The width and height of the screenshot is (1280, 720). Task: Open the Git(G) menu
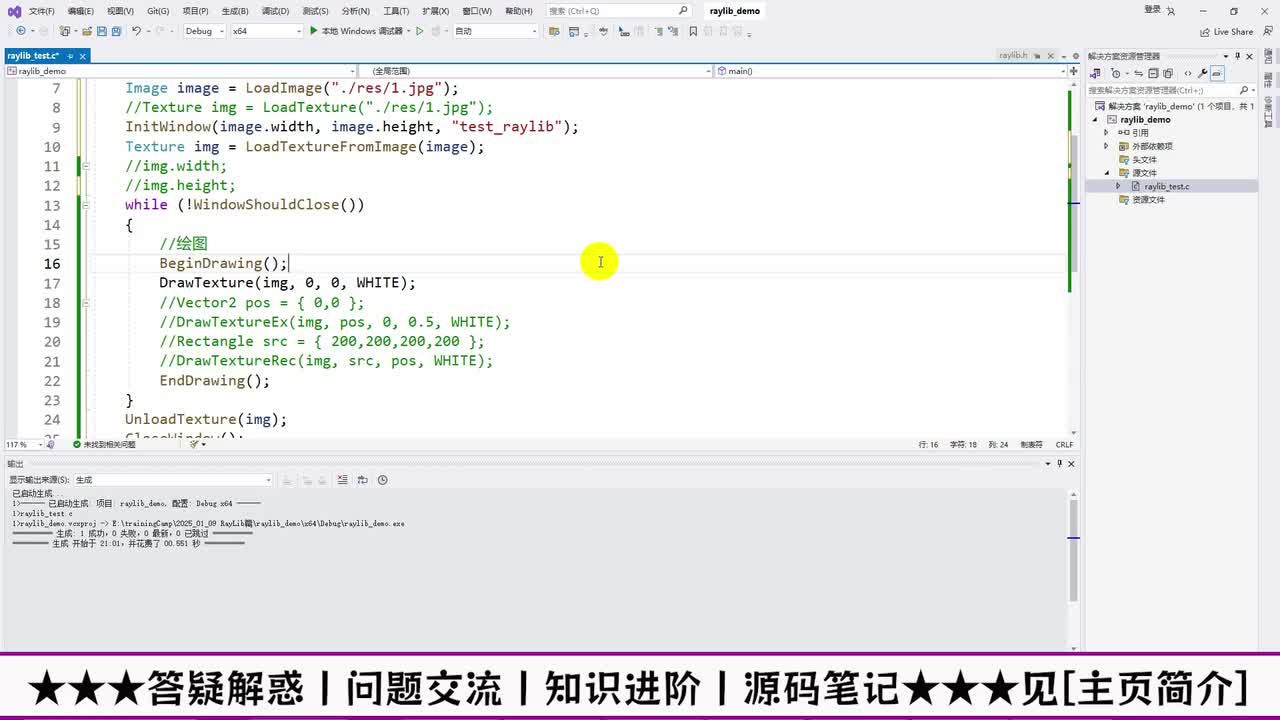pyautogui.click(x=157, y=11)
